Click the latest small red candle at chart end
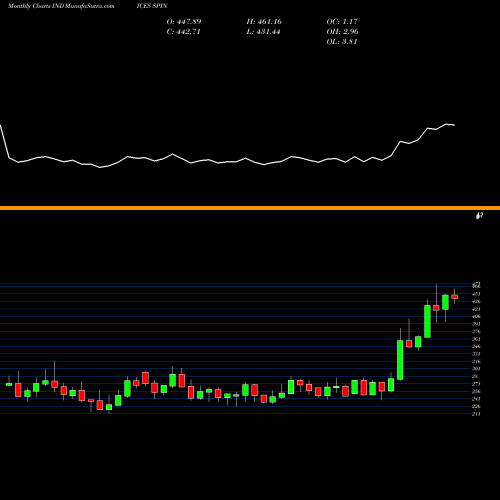 (454, 297)
